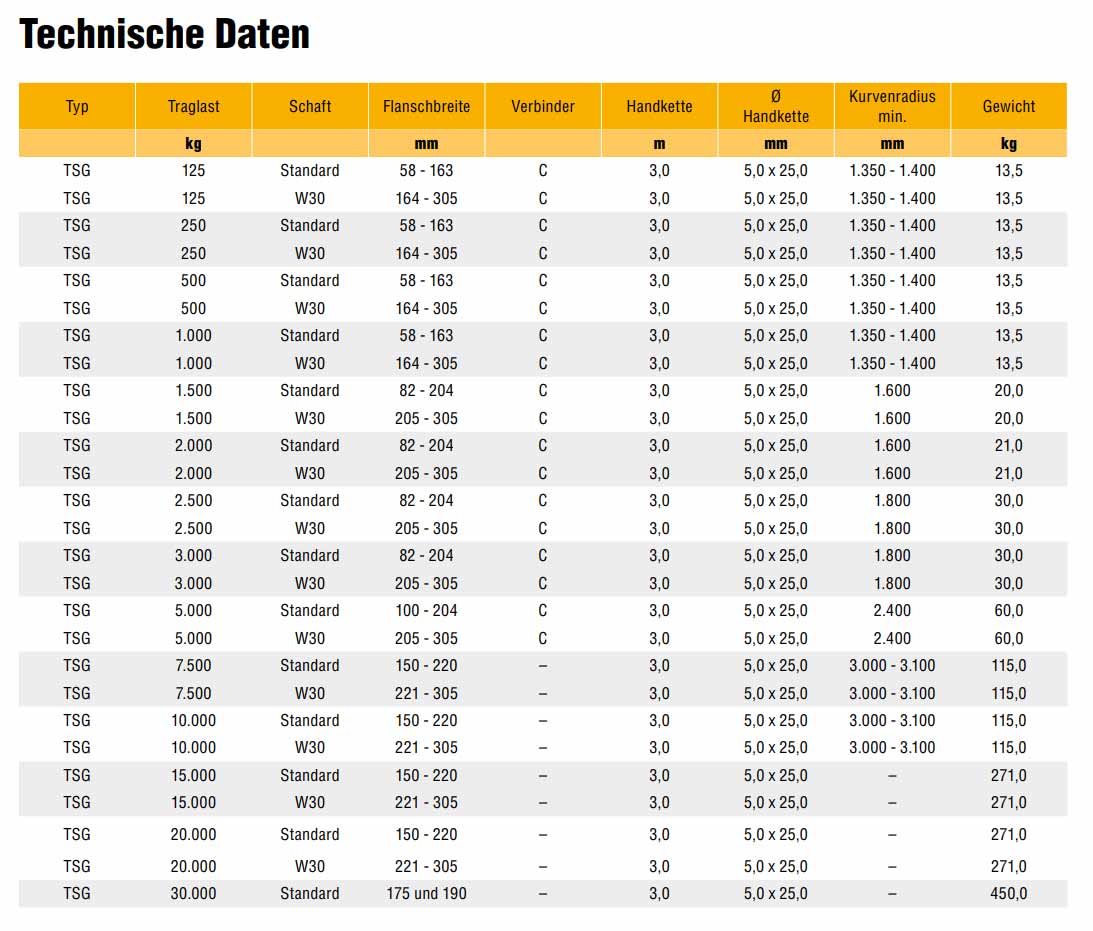Select W30 Schaft in 7.500 row
Image resolution: width=1093 pixels, height=931 pixels.
pyautogui.click(x=310, y=693)
